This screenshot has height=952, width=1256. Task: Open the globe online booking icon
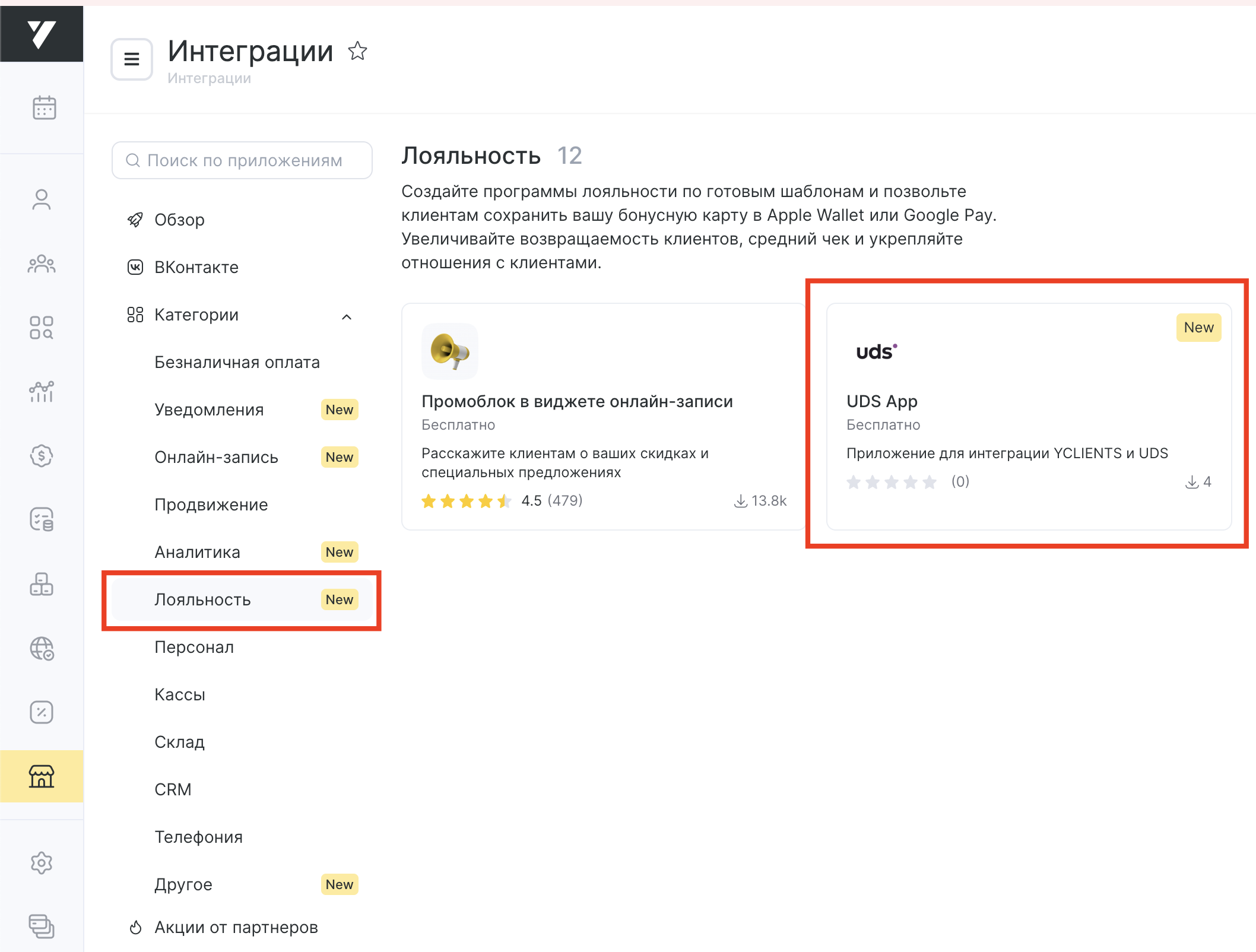point(42,648)
